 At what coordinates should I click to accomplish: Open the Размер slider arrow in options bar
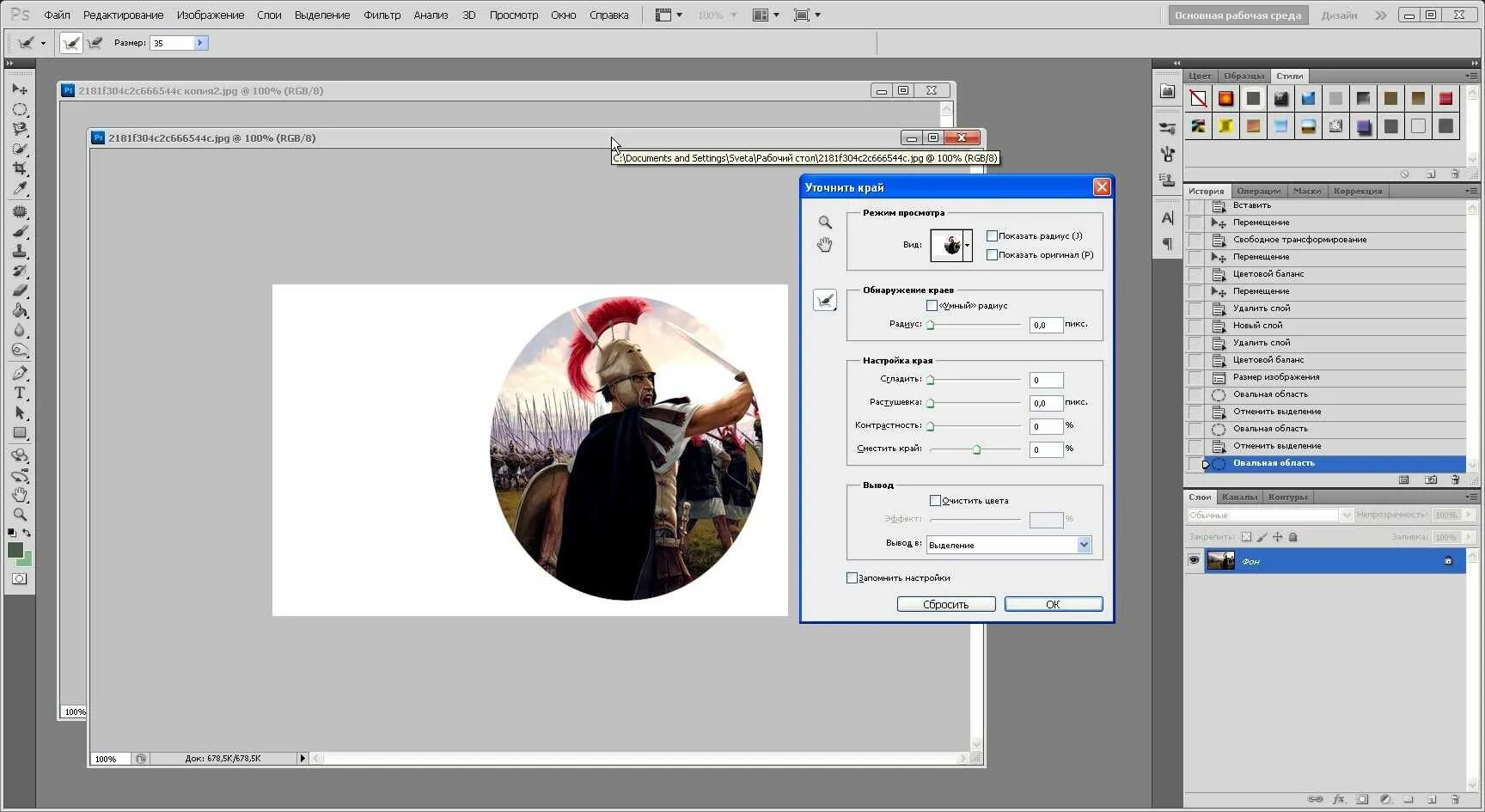click(200, 43)
